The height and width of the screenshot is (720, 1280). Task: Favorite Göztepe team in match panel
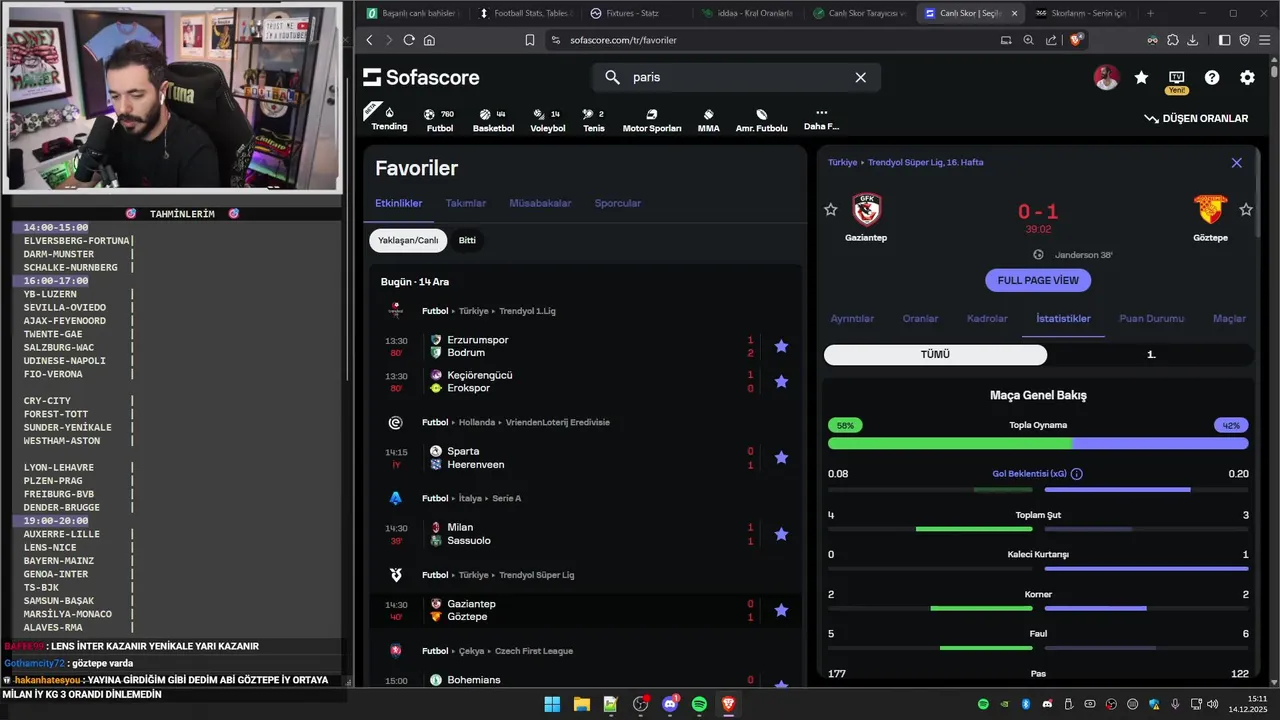[1245, 209]
